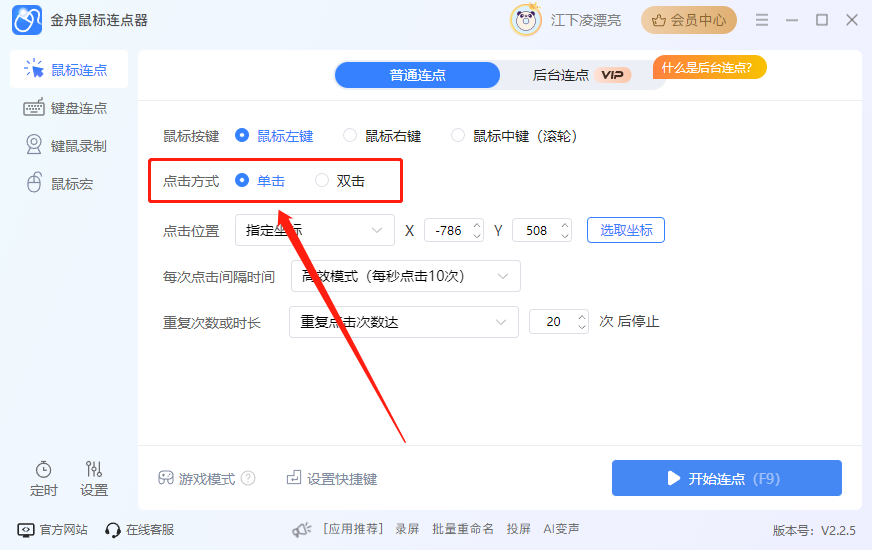Screen dimensions: 872x550
Task: Choose the 双击 click mode
Action: [322, 181]
